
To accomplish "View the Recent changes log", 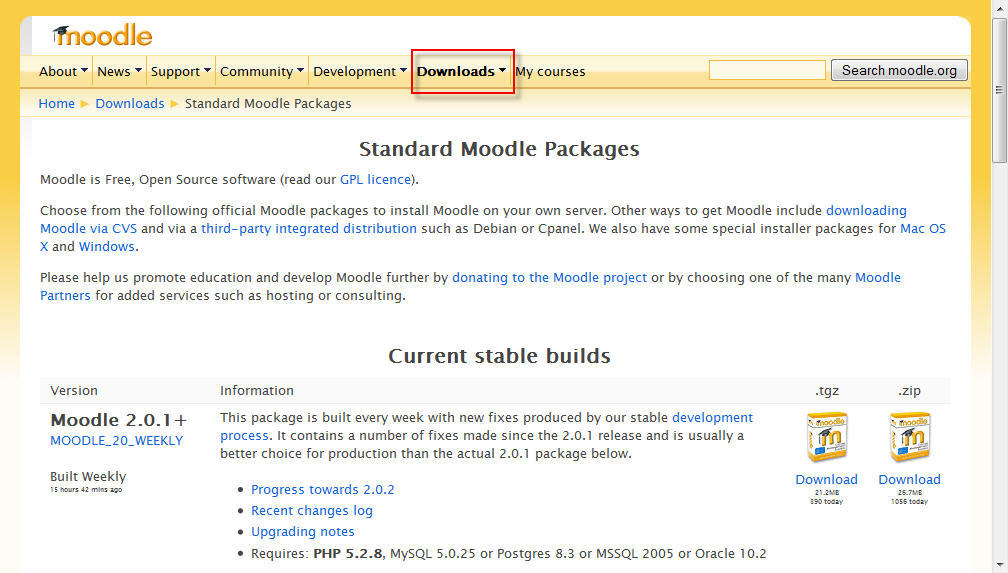I will pos(311,510).
